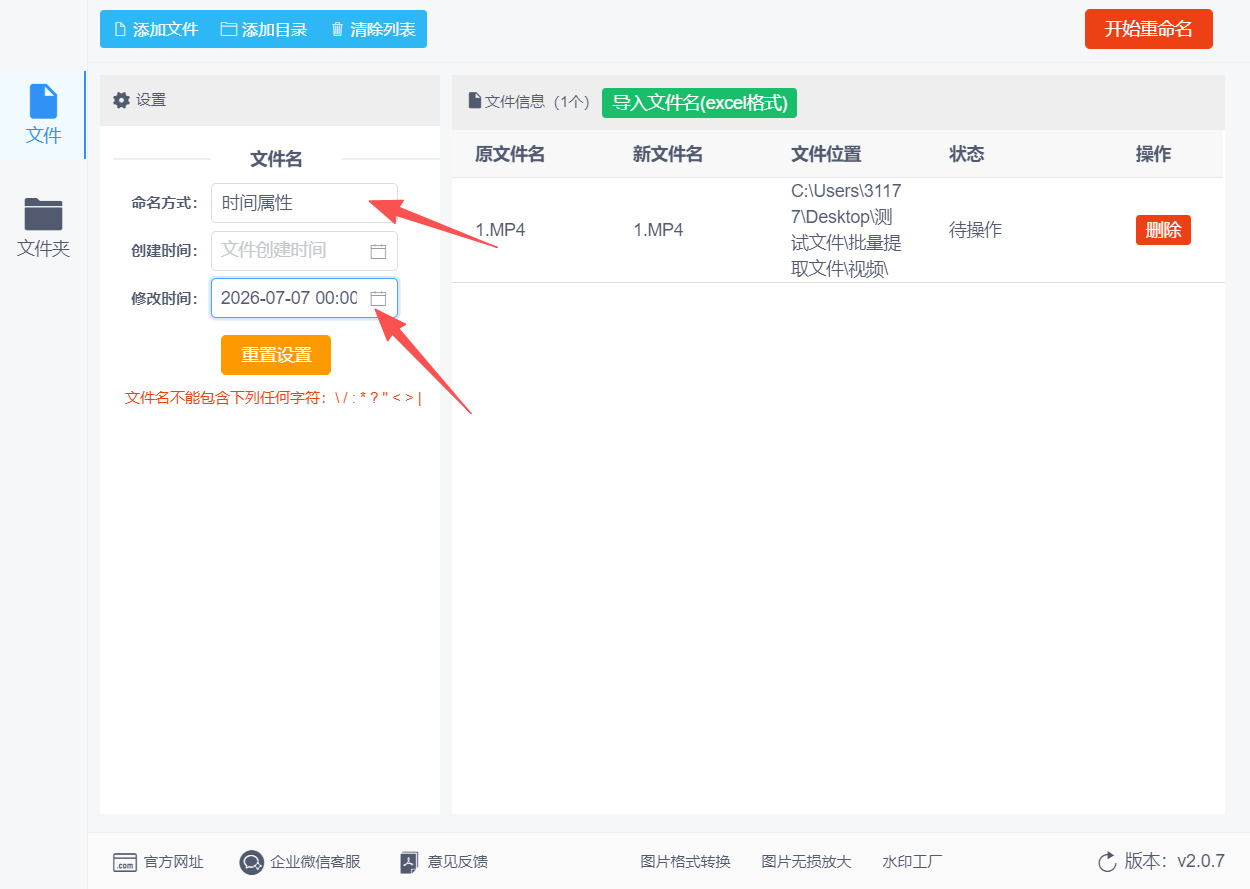Click the 官方网址 website icon

click(x=125, y=862)
